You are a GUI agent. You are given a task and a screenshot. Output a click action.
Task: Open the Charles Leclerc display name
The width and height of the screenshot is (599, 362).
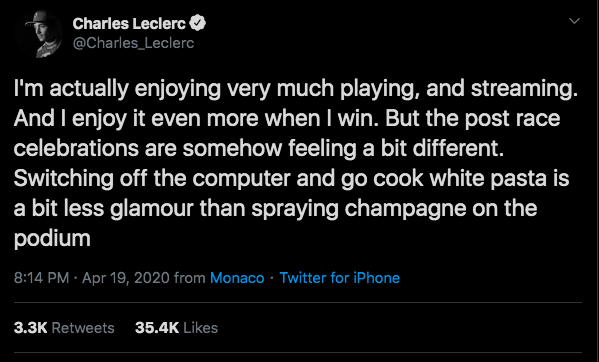(129, 24)
